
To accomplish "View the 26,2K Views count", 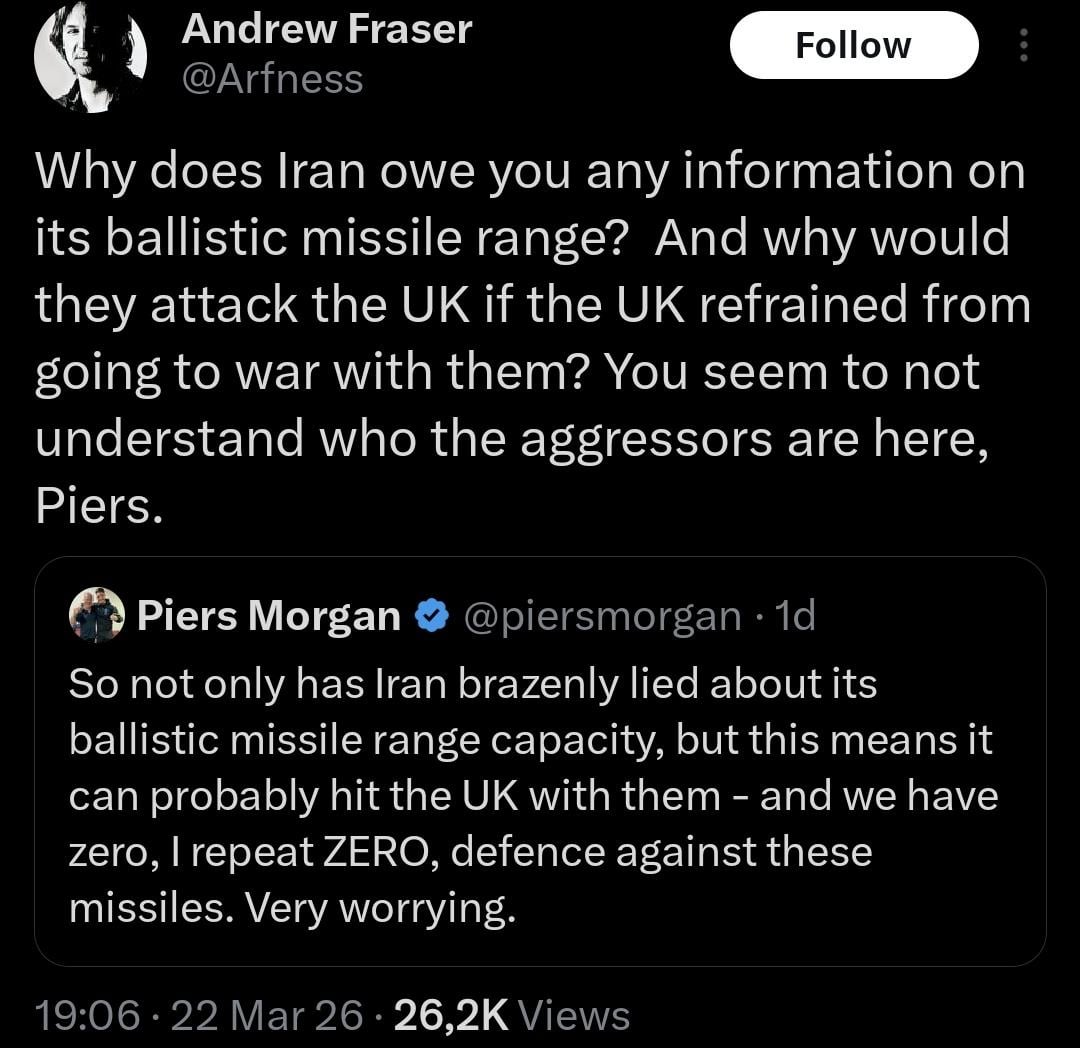I will [512, 1015].
